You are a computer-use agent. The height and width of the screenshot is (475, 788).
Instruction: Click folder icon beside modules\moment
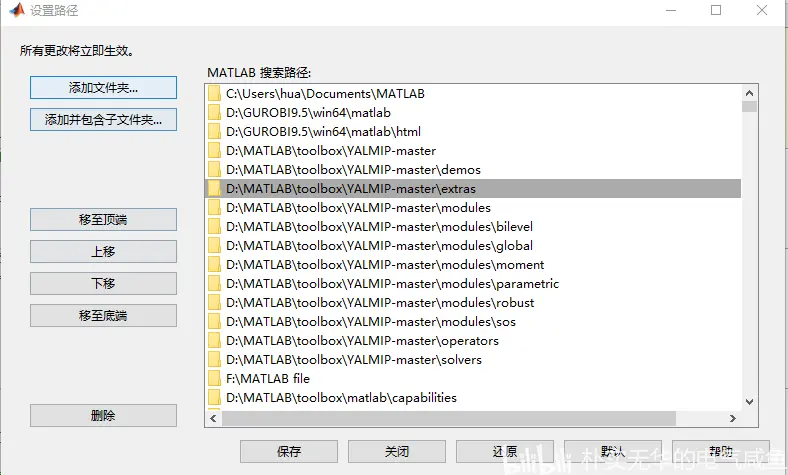tap(215, 264)
